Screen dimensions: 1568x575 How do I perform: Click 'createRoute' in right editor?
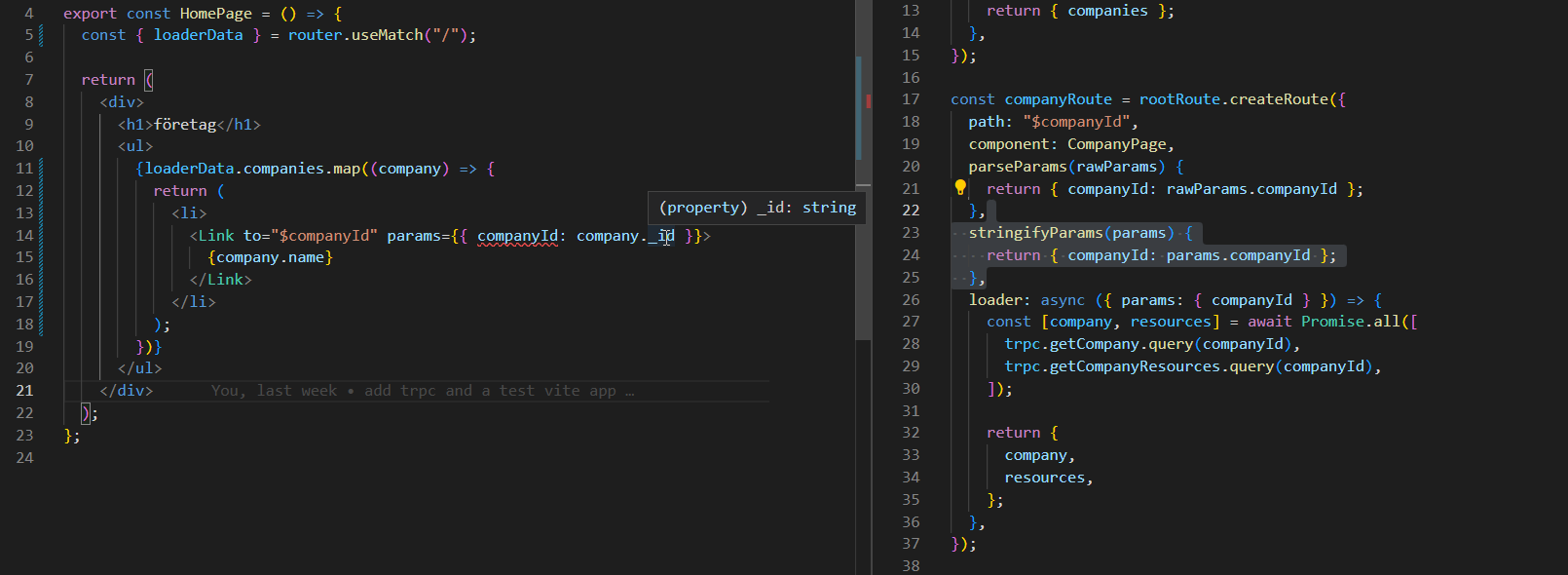(1280, 99)
